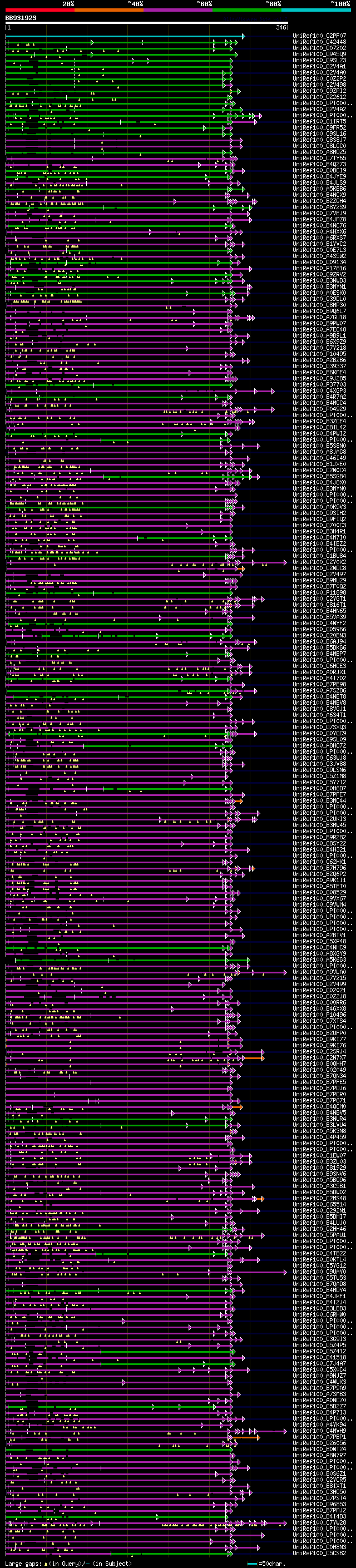
Task: Select the UniRef100_A4HXX6 label
Action: click(319, 232)
